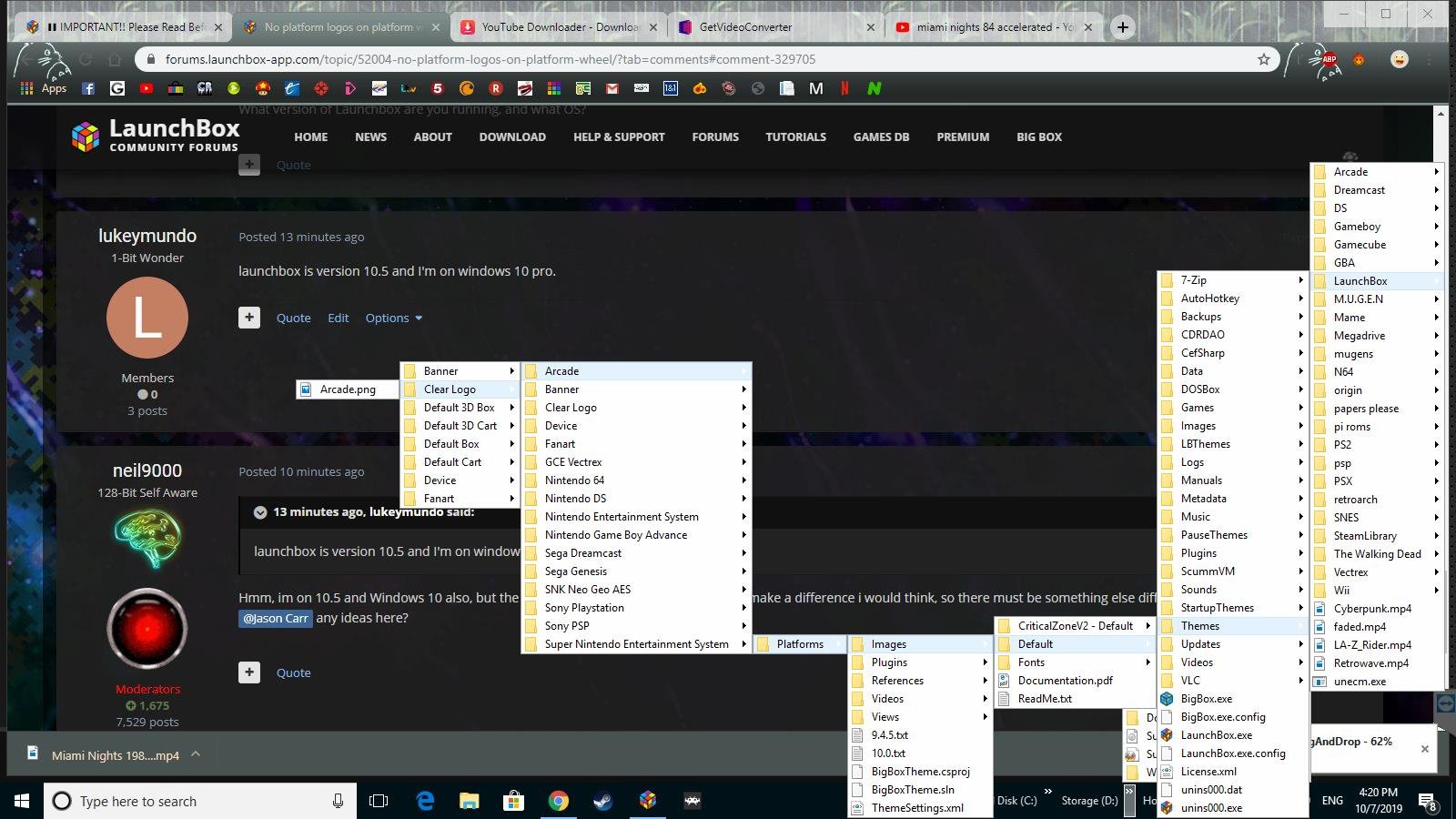Image resolution: width=1456 pixels, height=819 pixels.
Task: Select the Arcade.png file
Action: 348,389
